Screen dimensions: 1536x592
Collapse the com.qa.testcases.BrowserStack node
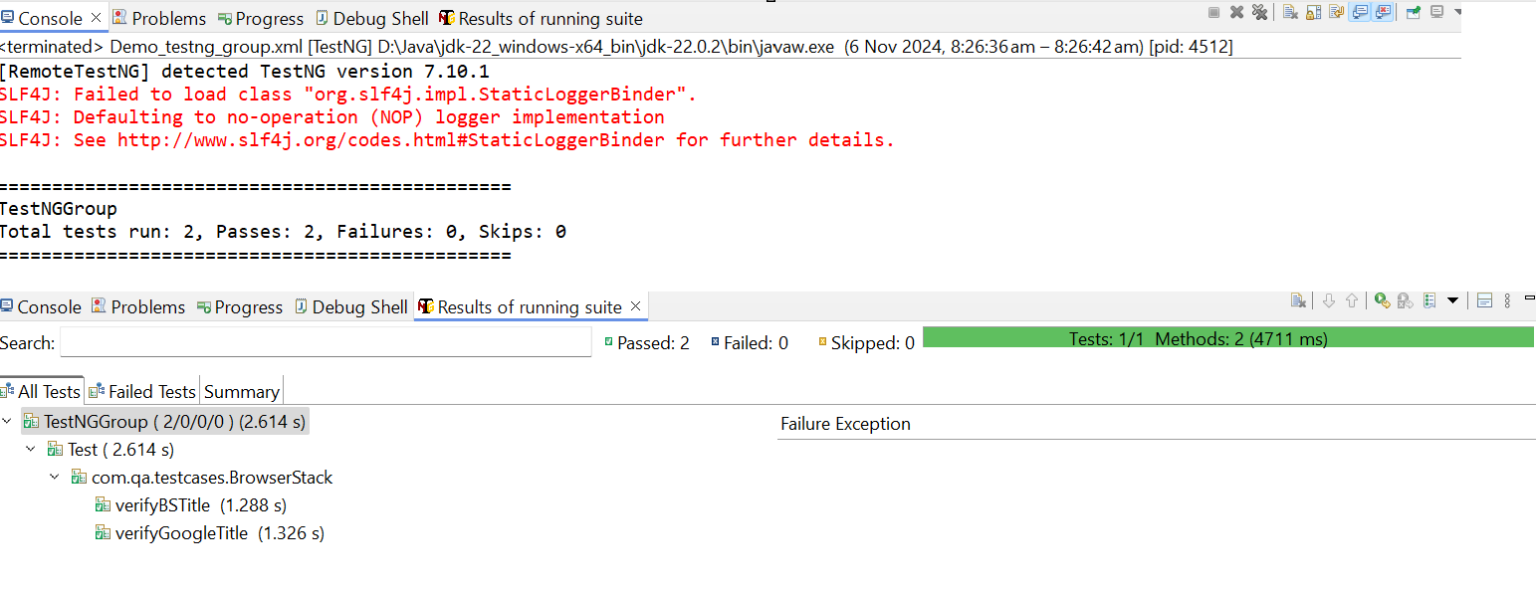pos(54,478)
